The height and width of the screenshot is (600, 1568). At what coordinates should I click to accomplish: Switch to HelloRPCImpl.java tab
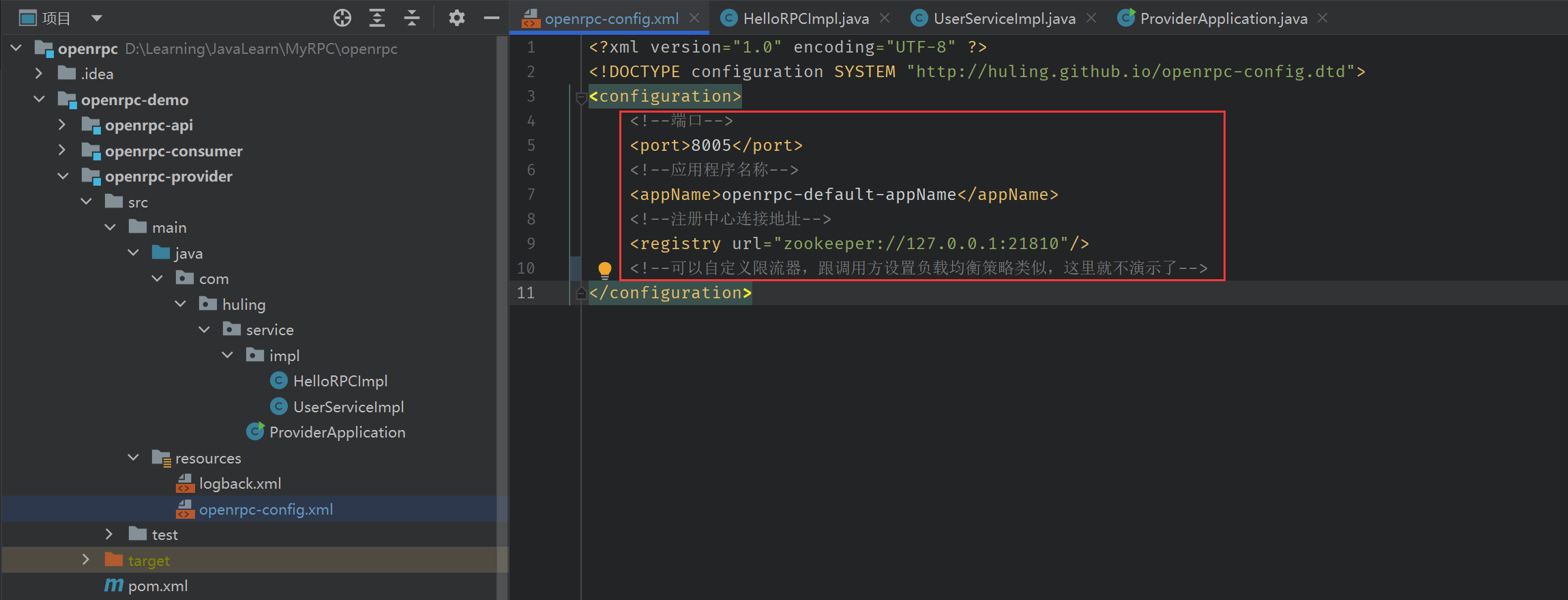pos(805,18)
